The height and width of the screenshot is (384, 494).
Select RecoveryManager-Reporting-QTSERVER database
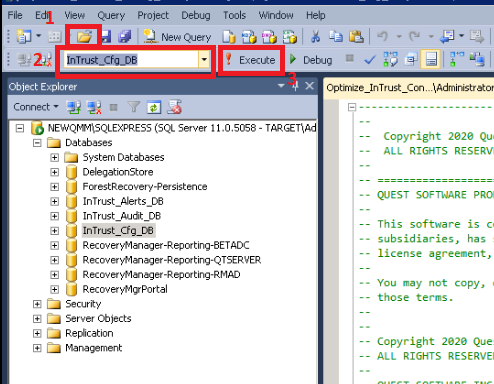click(x=172, y=260)
